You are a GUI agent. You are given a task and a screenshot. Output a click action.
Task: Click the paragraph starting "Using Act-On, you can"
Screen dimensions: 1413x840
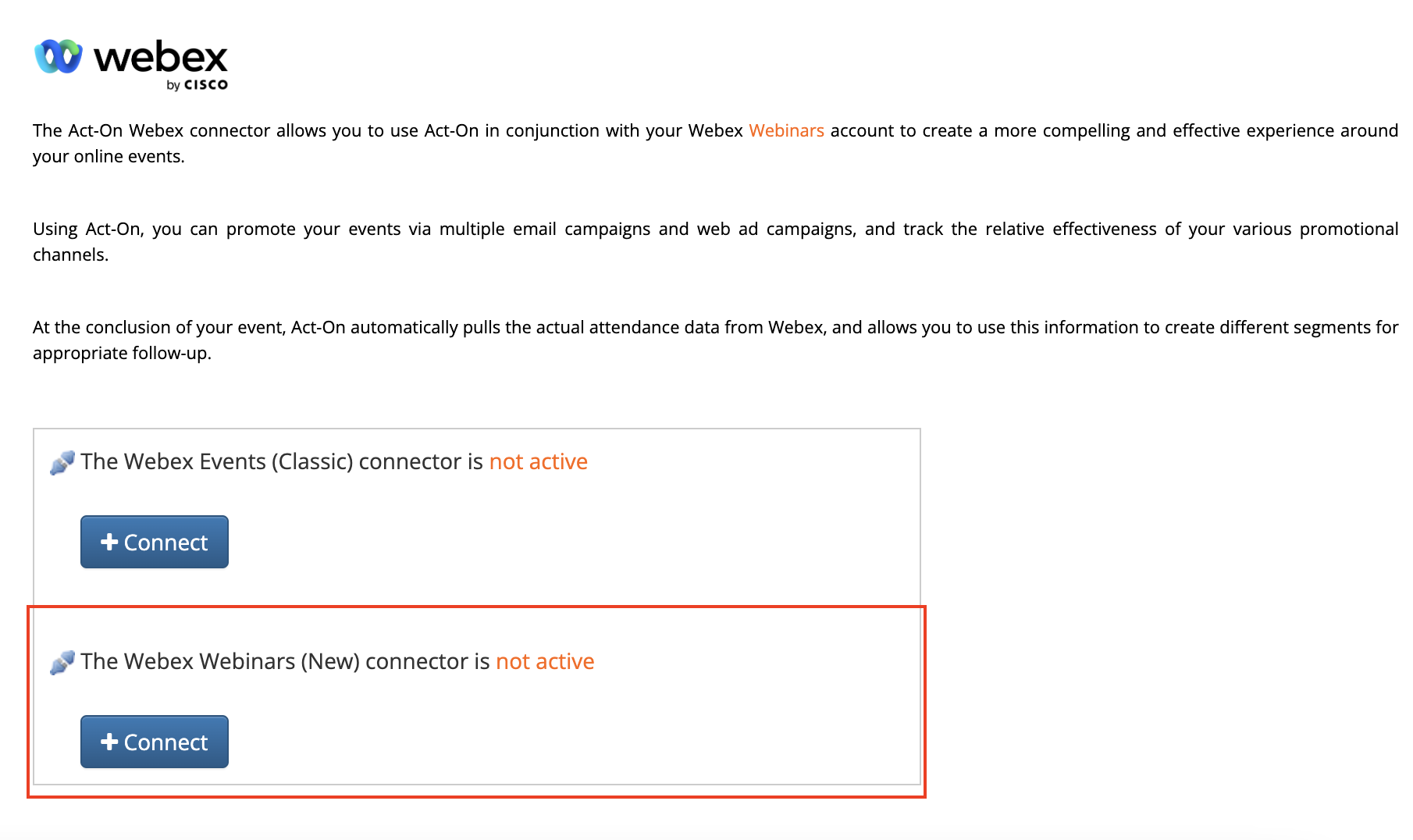click(715, 241)
